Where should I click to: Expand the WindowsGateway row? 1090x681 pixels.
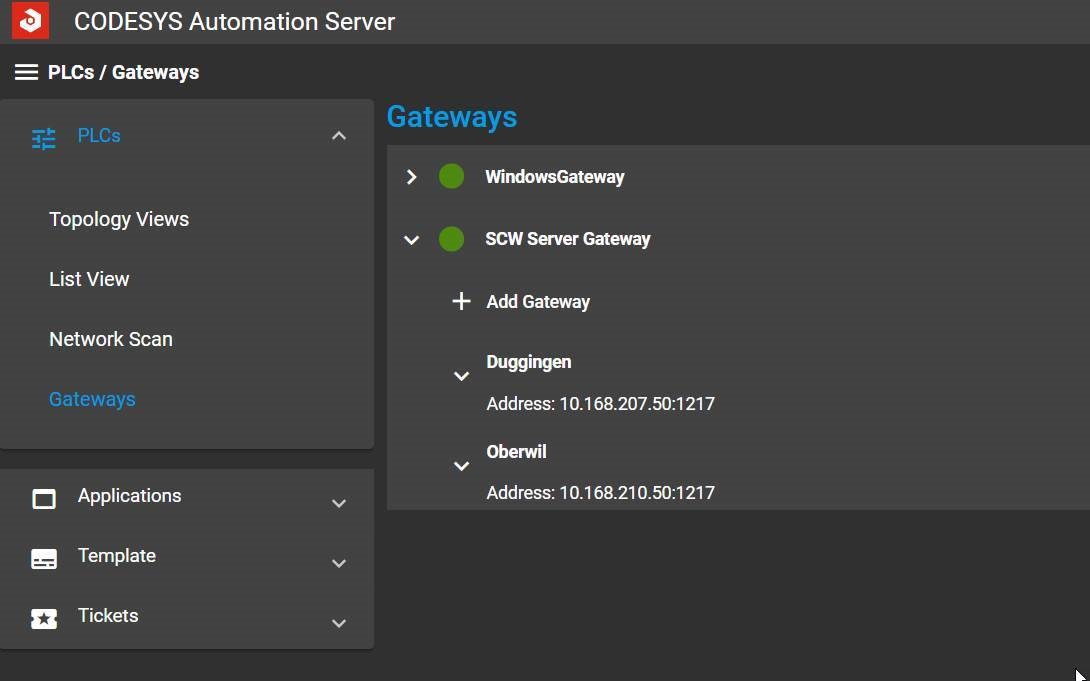[412, 177]
